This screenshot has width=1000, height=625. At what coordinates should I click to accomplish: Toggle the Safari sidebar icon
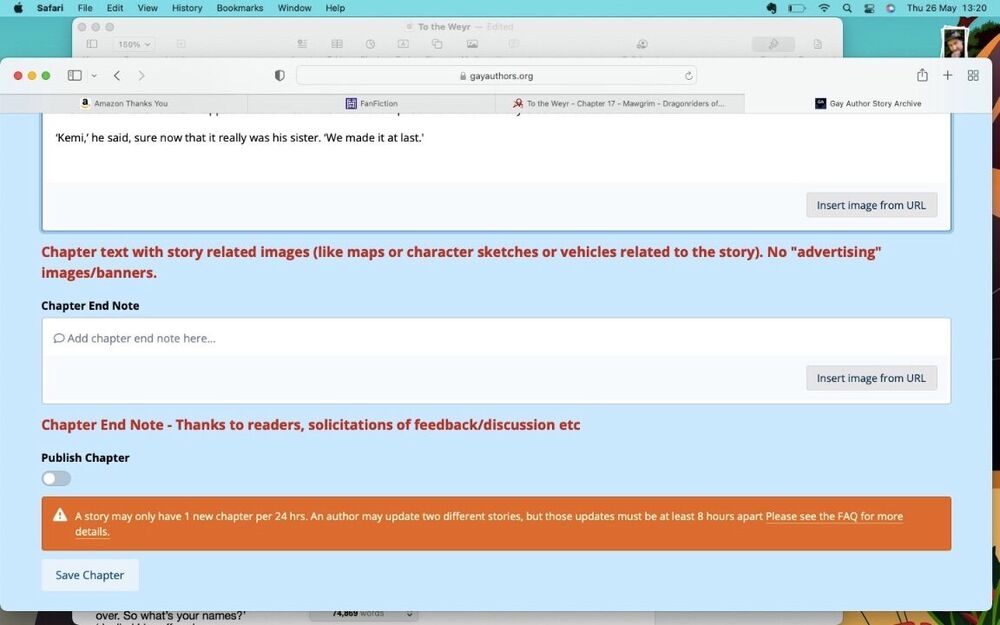74,75
